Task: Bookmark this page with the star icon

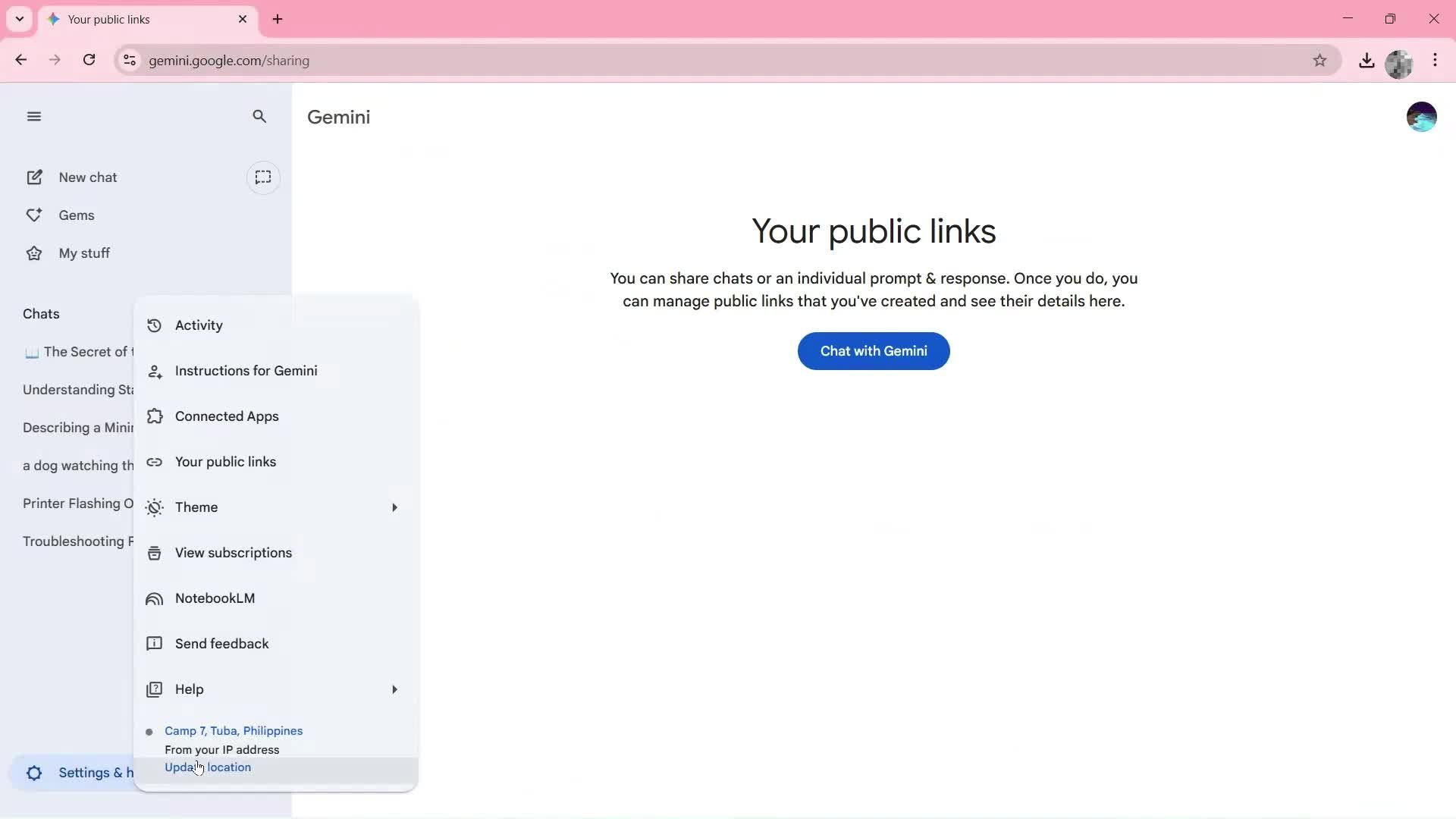Action: (1320, 60)
